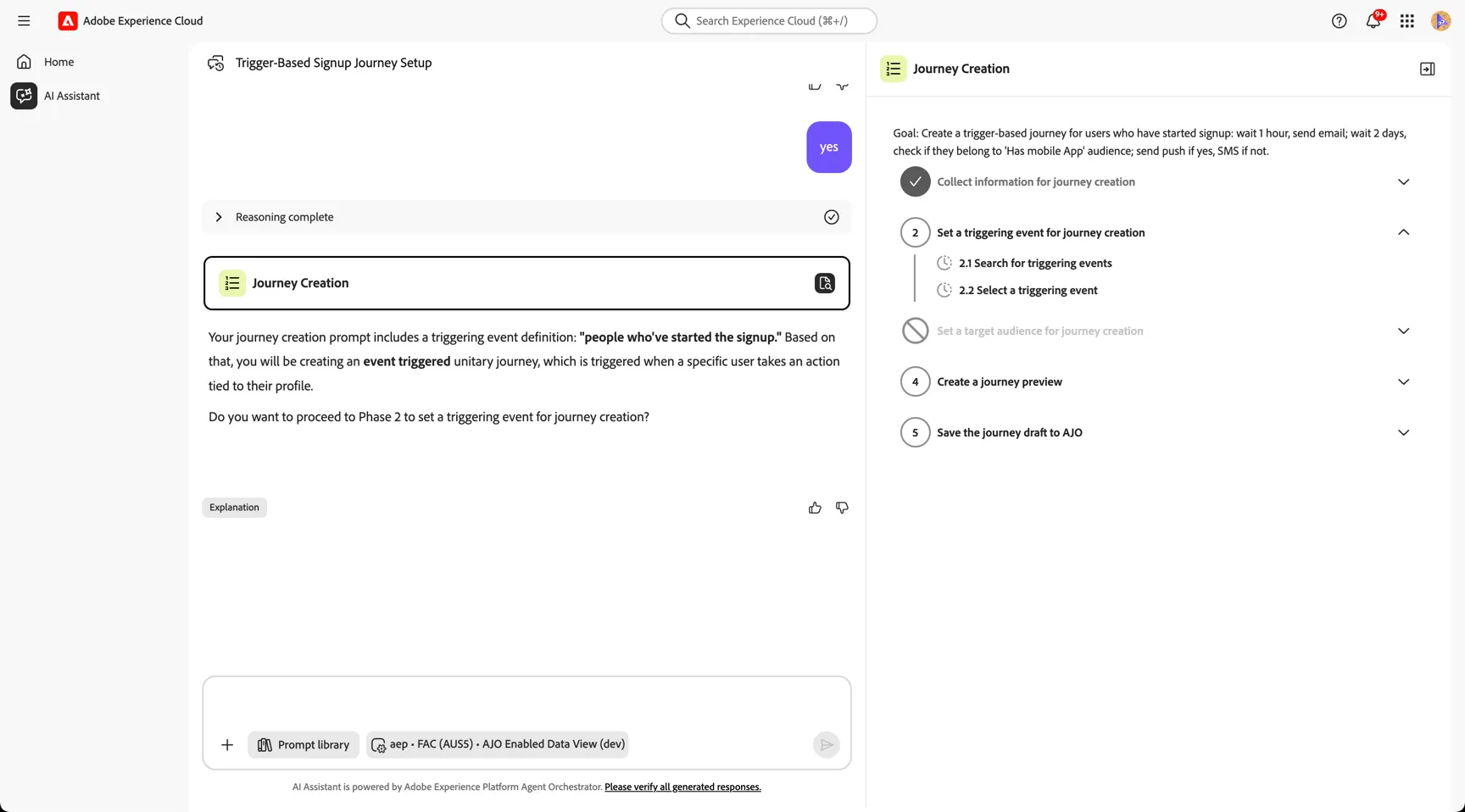
Task: Click the 'yes' user message bubble
Action: click(828, 147)
